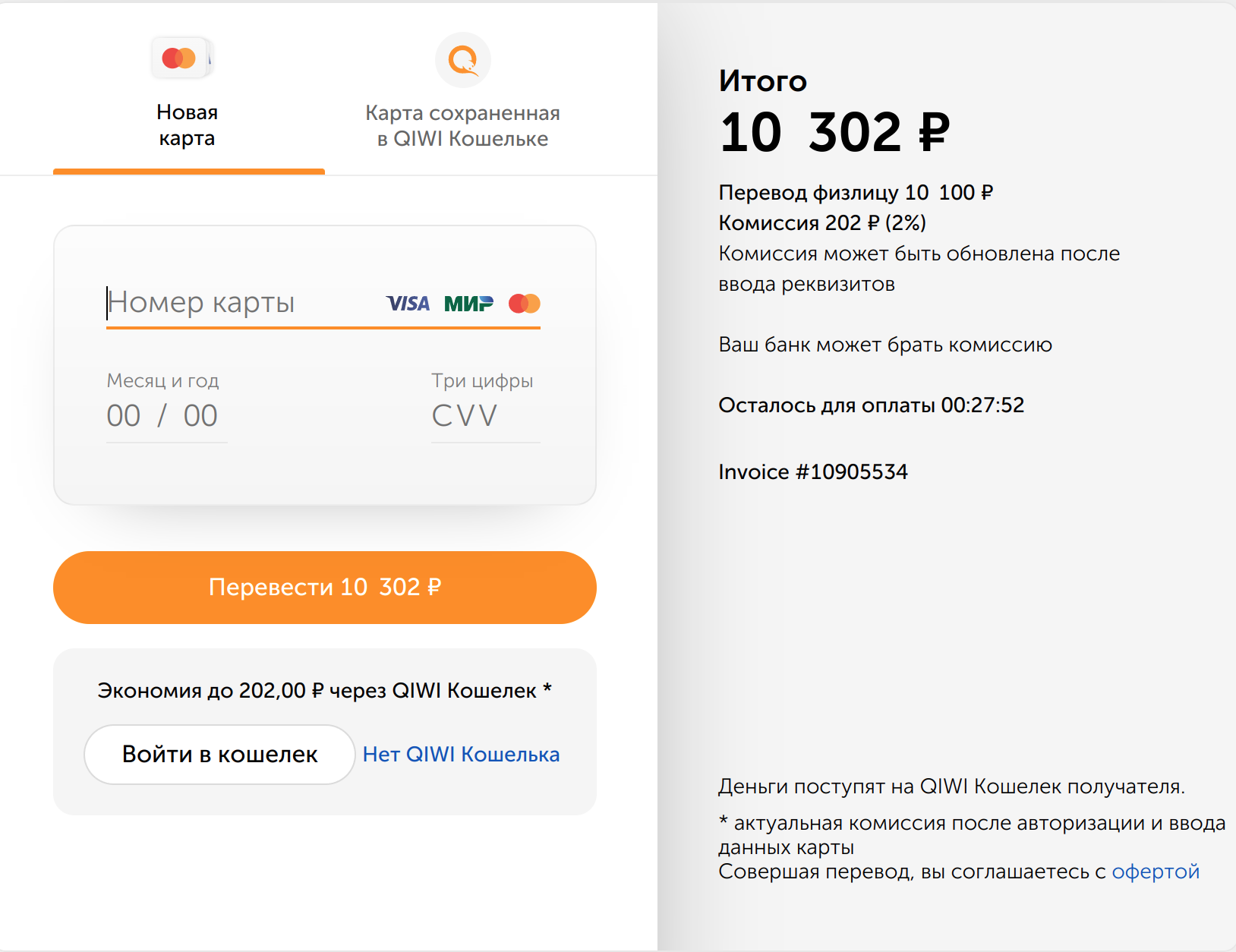Viewport: 1236px width, 952px height.
Task: Click the Комиссия 202 ₽ (2%) line
Action: click(822, 222)
